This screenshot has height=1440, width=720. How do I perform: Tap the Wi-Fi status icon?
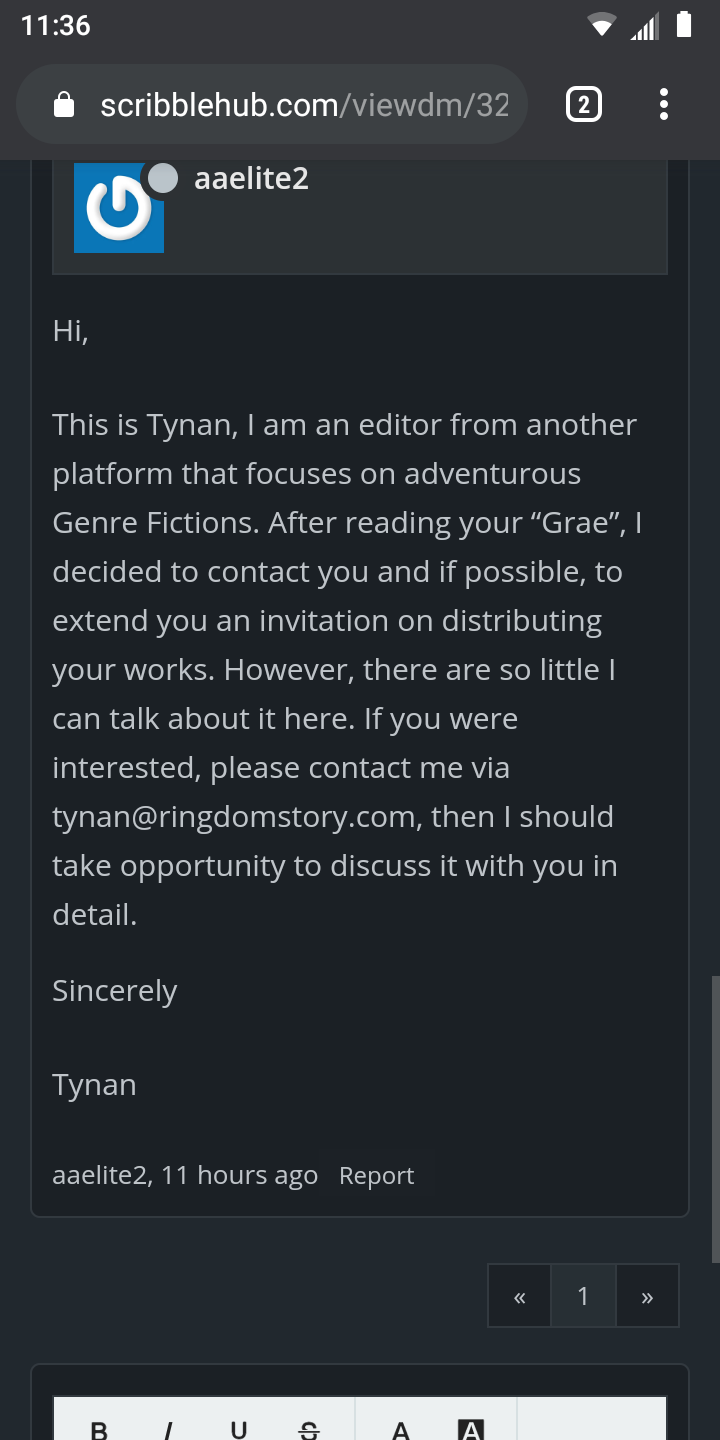(601, 26)
